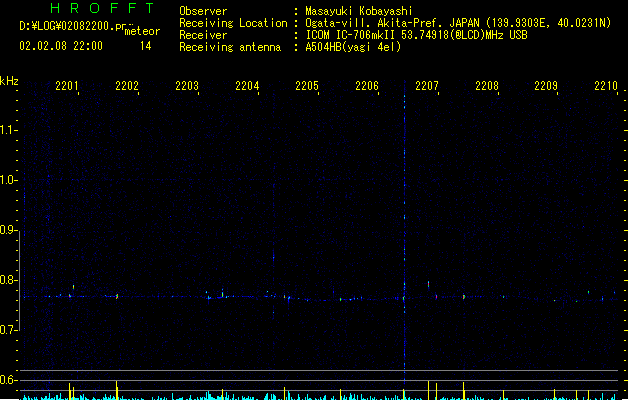Click the Receiver field label
Image resolution: width=629 pixels, height=400 pixels.
[x=203, y=35]
